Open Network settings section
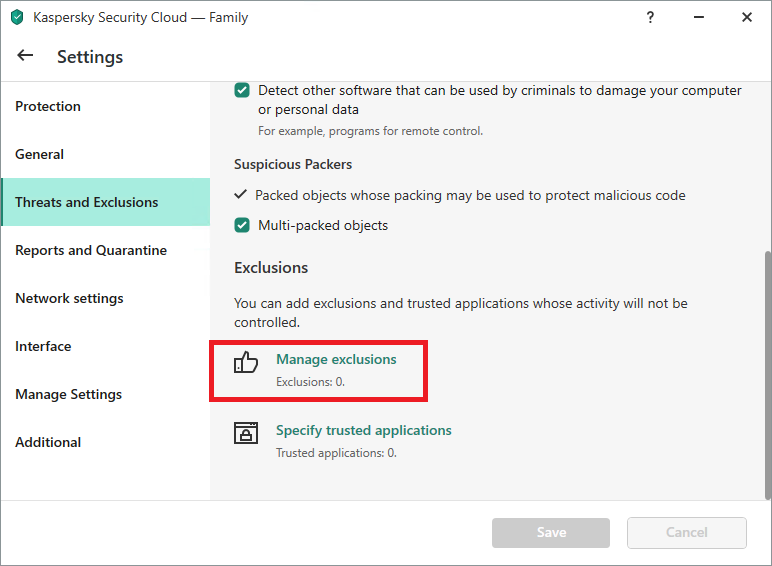The image size is (772, 566). pyautogui.click(x=70, y=298)
